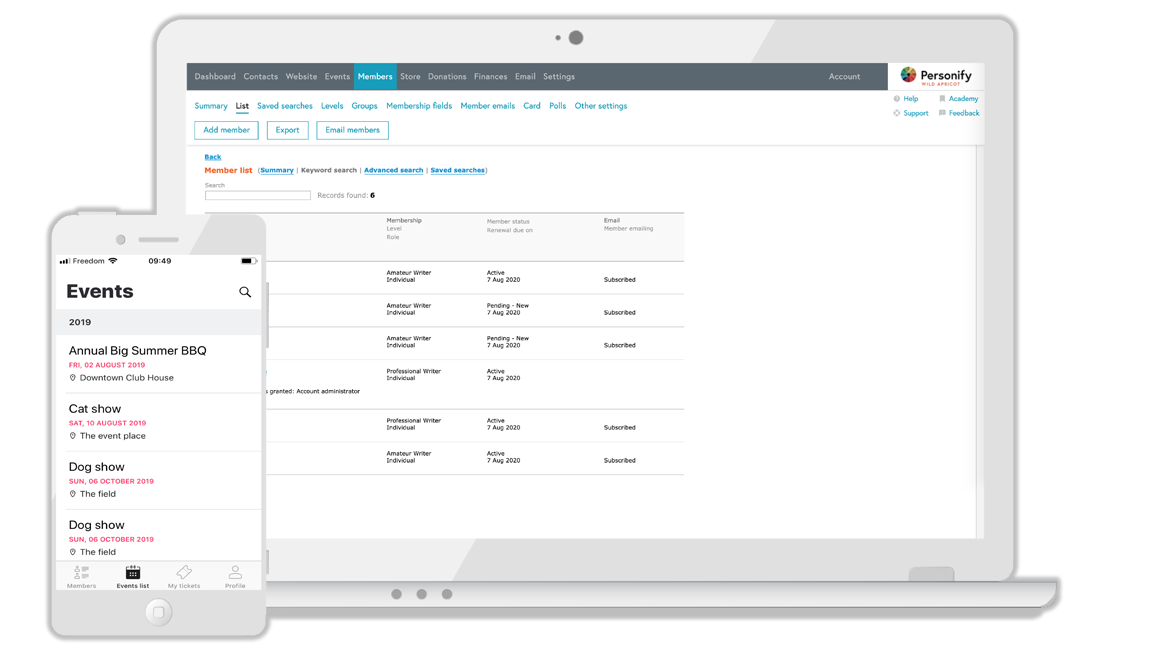
Task: Open the Annual Big Summer BBQ event
Action: pyautogui.click(x=138, y=350)
